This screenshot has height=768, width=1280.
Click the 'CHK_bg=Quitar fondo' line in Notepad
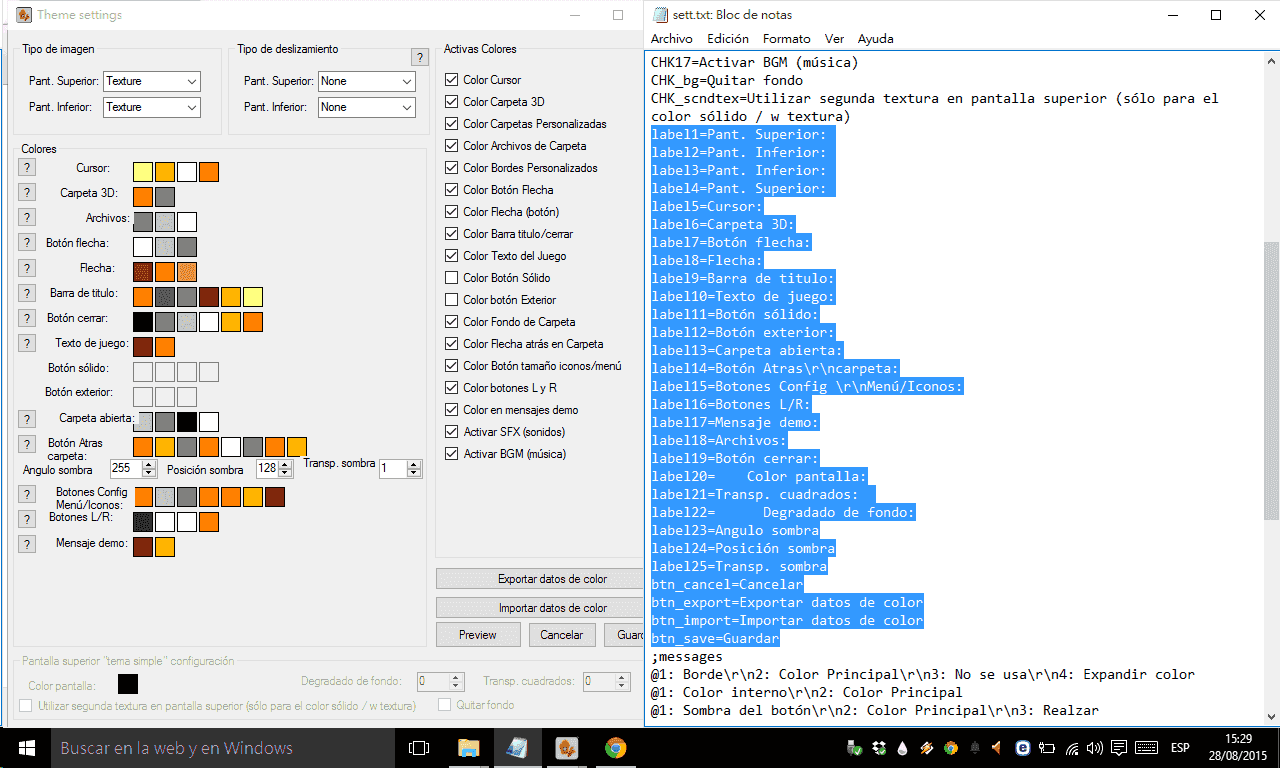pos(727,81)
